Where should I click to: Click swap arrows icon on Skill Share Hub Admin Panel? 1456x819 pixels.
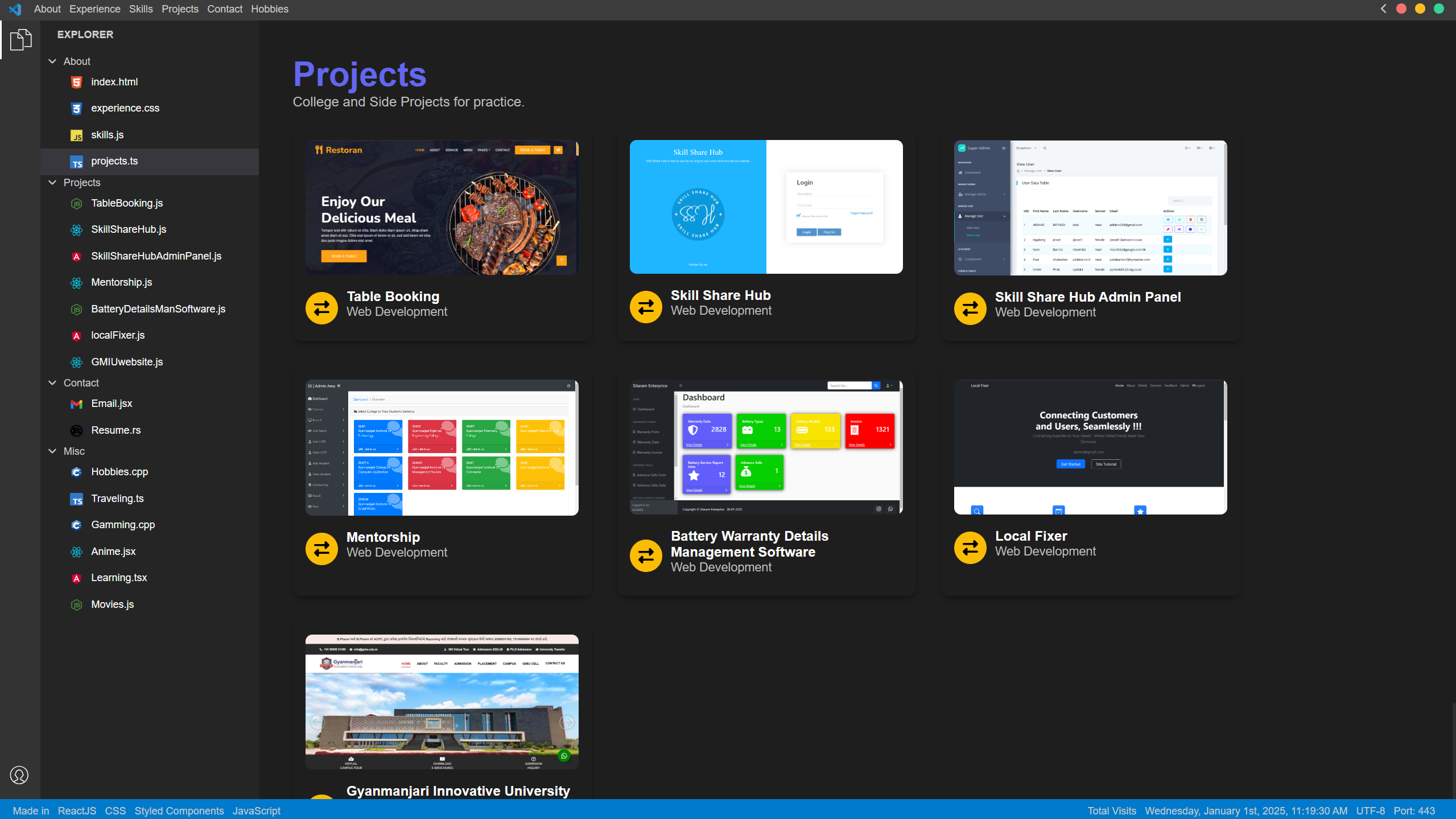(970, 308)
